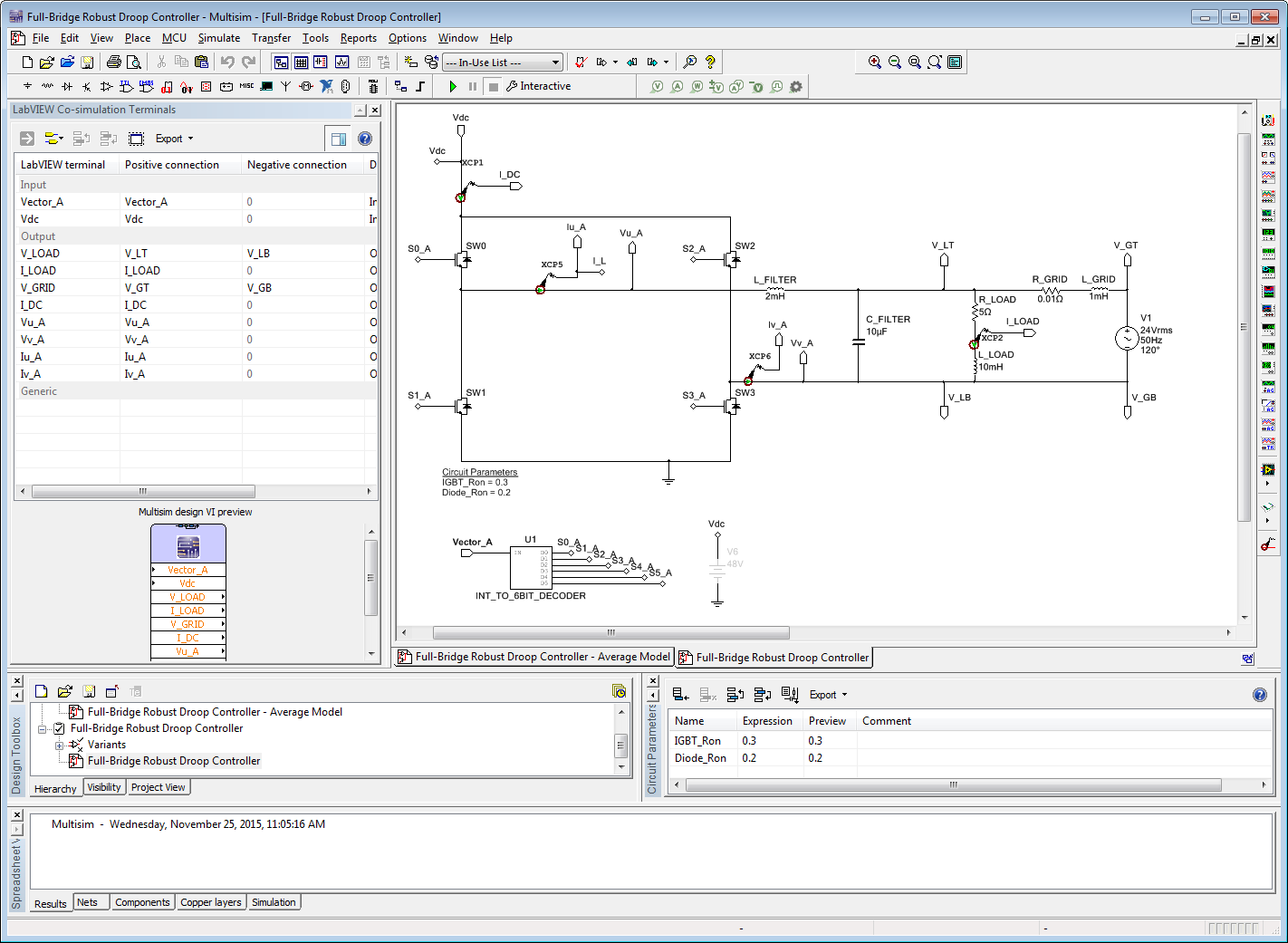Expand the Variants tree node
The width and height of the screenshot is (1288, 943).
click(60, 745)
